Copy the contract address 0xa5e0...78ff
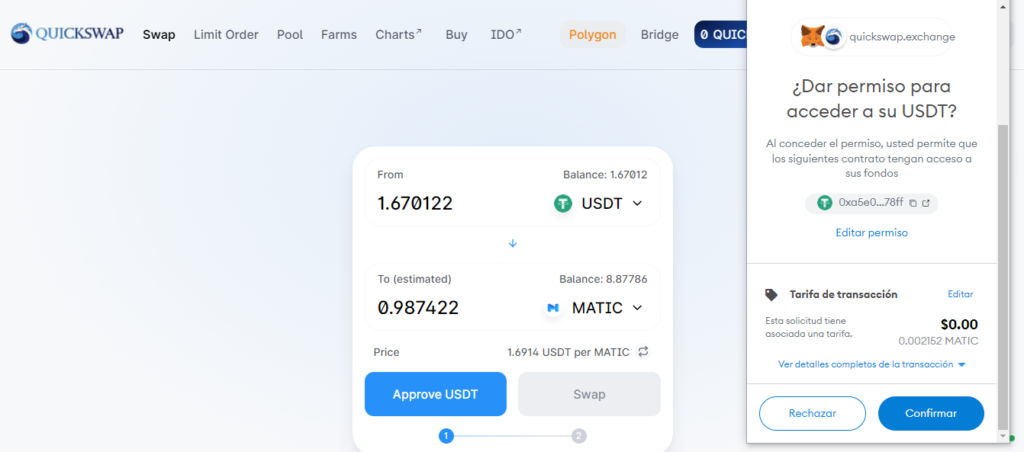The width and height of the screenshot is (1024, 452). [912, 203]
